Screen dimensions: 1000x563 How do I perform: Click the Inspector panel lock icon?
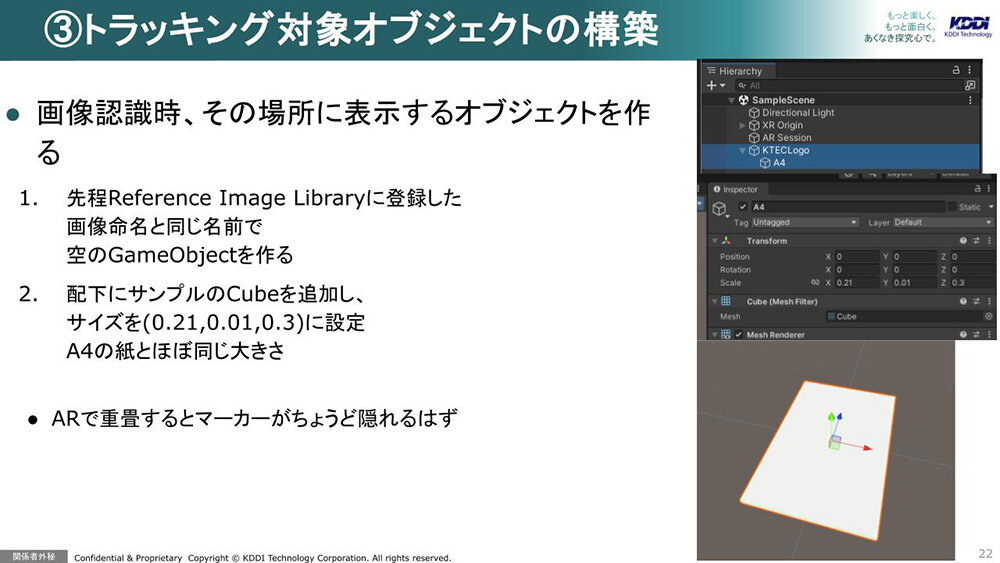977,189
